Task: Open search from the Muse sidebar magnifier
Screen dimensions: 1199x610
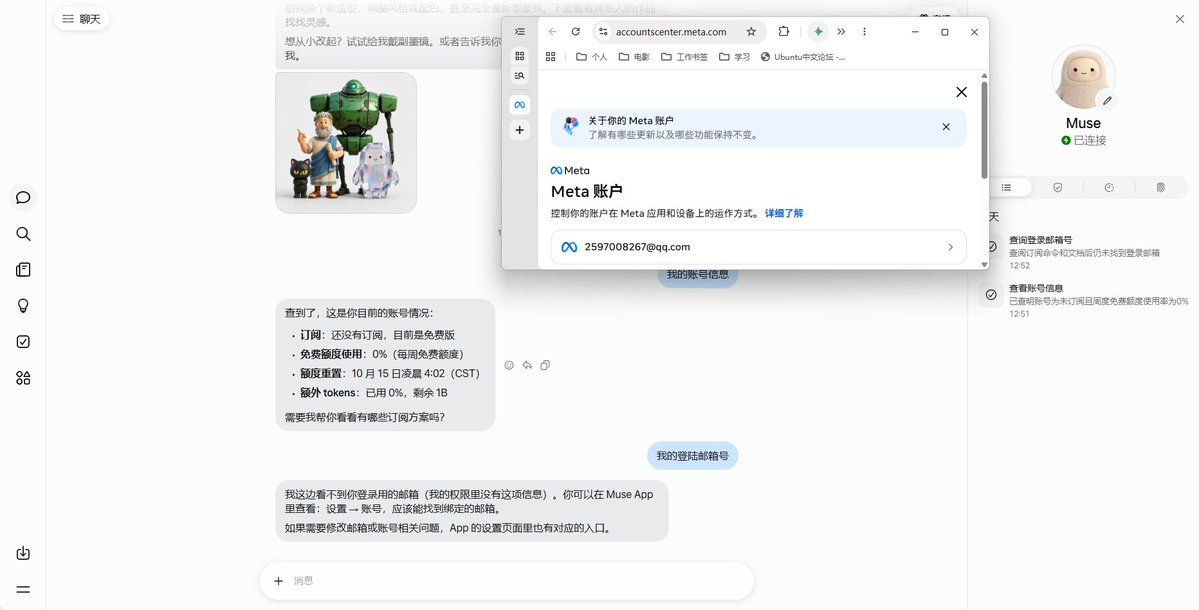Action: click(x=23, y=234)
